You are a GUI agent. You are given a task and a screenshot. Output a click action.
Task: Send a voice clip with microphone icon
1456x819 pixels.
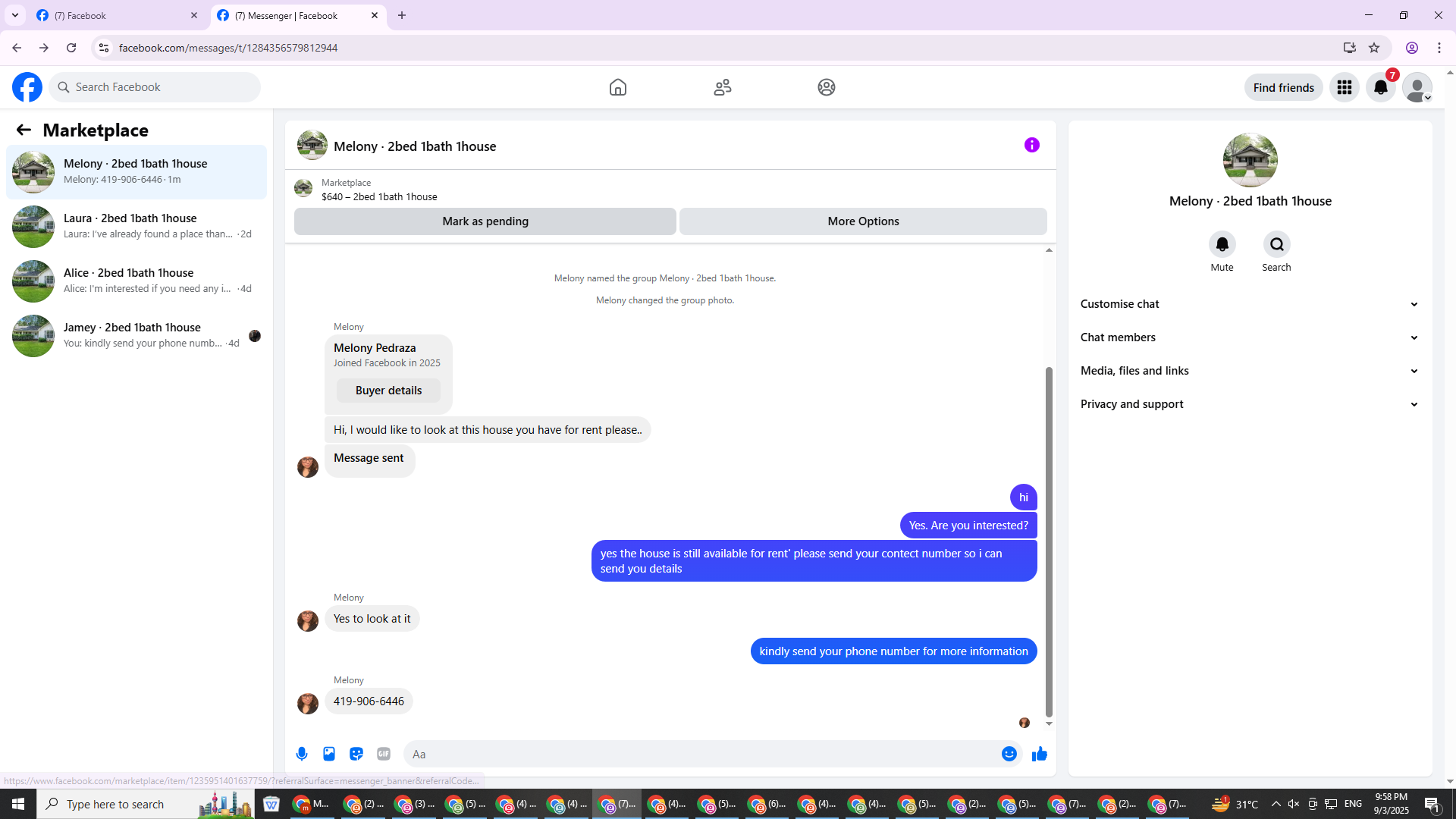[x=302, y=754]
